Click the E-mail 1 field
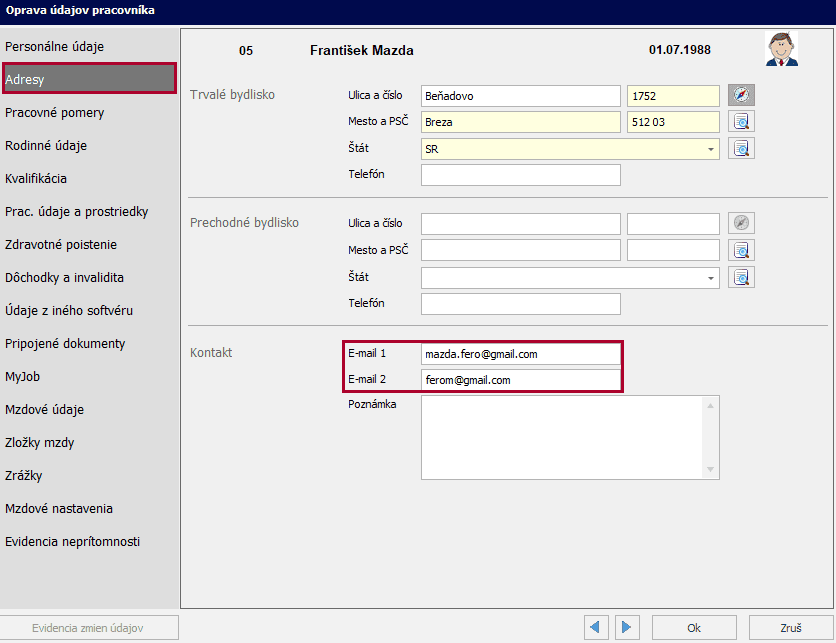 520,354
